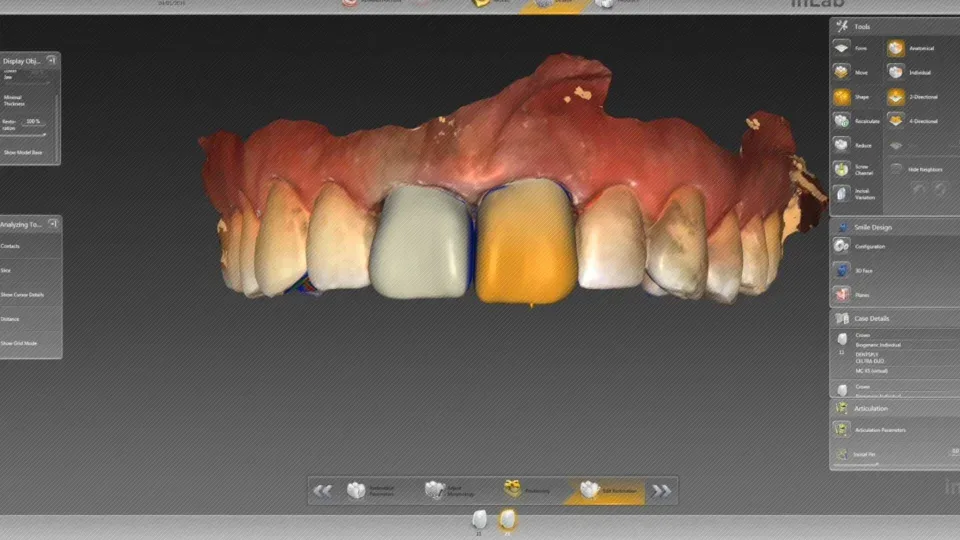Select the second crown in Case Details
Image resolution: width=960 pixels, height=540 pixels.
842,389
